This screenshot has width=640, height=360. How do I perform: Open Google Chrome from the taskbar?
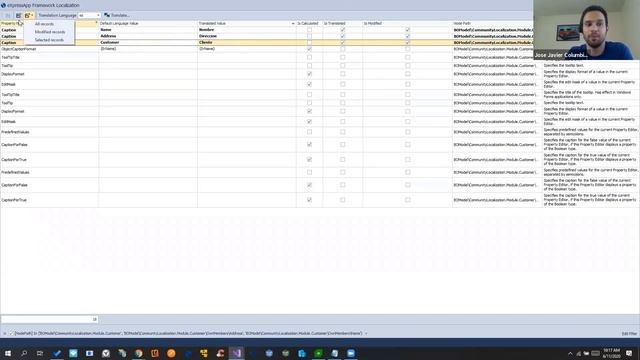click(x=139, y=353)
